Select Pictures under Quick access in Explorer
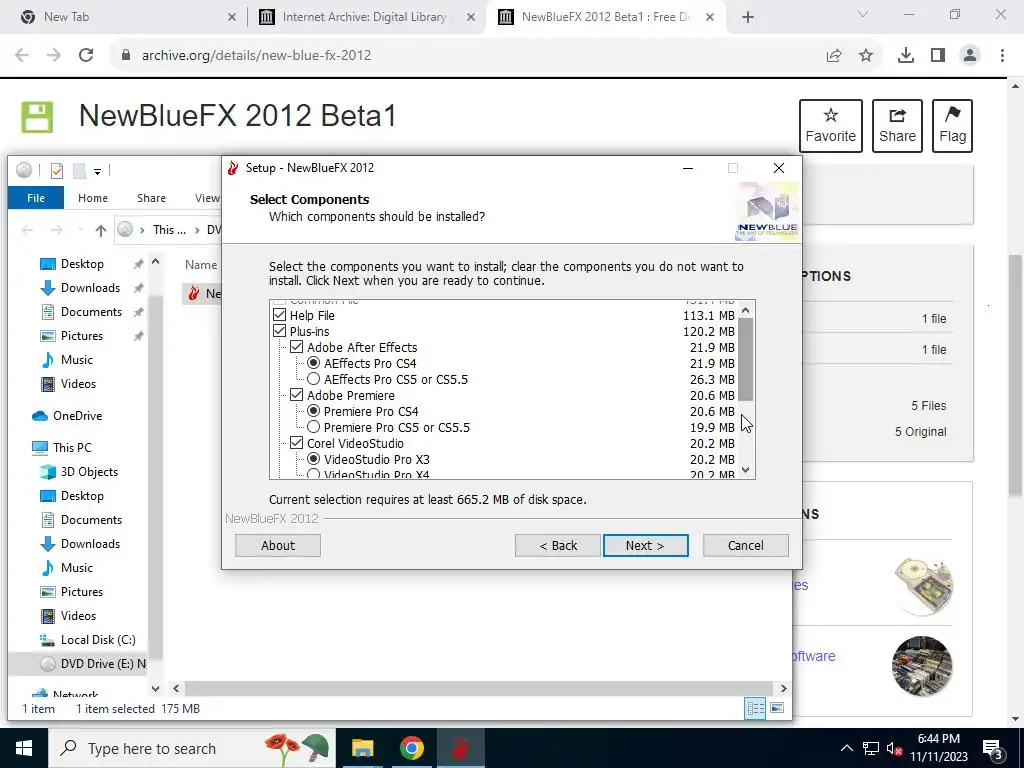The width and height of the screenshot is (1024, 768). (82, 336)
